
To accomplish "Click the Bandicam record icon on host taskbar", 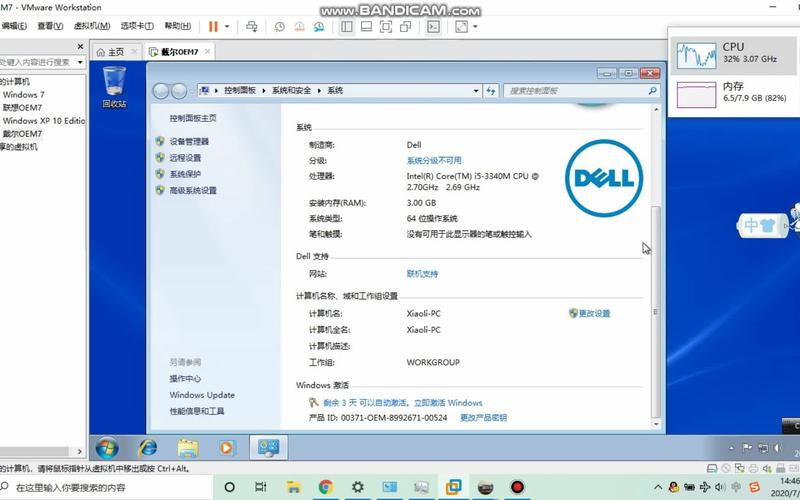I will click(517, 487).
